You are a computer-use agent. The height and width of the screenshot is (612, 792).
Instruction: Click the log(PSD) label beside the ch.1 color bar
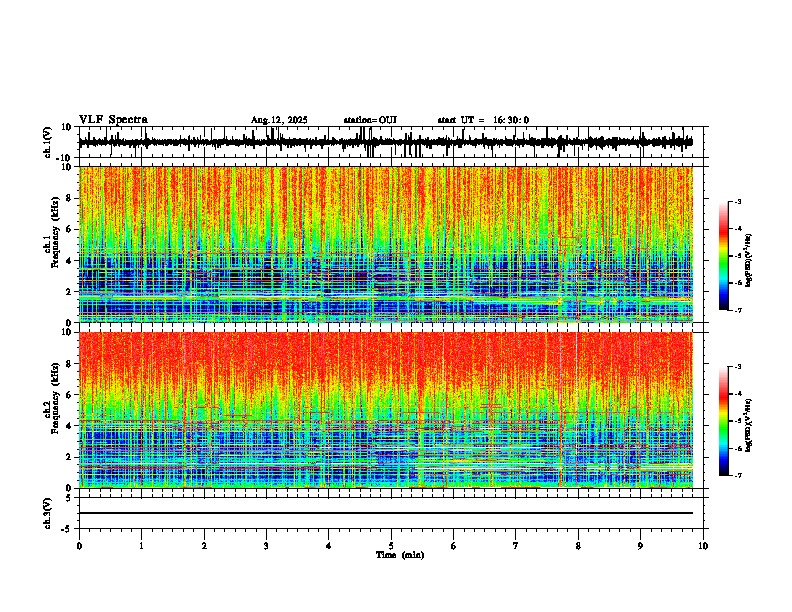(749, 261)
